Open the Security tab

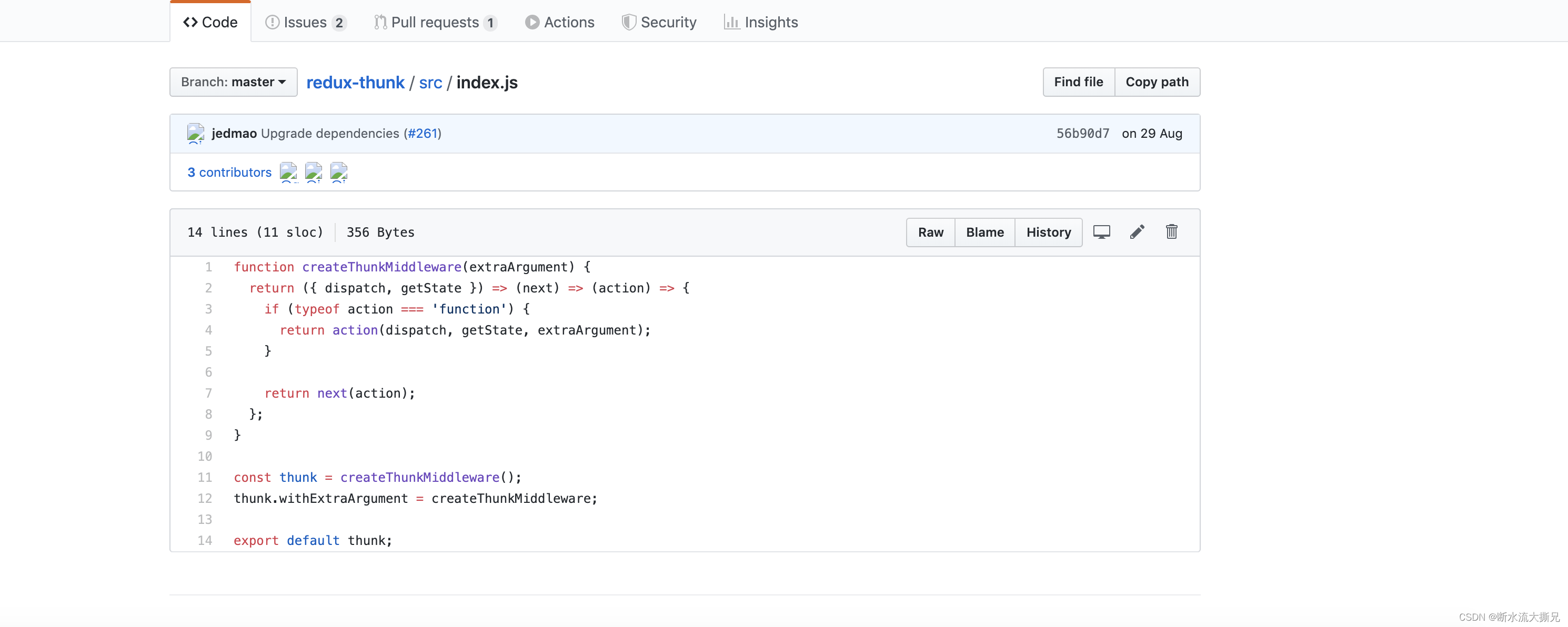pyautogui.click(x=659, y=23)
